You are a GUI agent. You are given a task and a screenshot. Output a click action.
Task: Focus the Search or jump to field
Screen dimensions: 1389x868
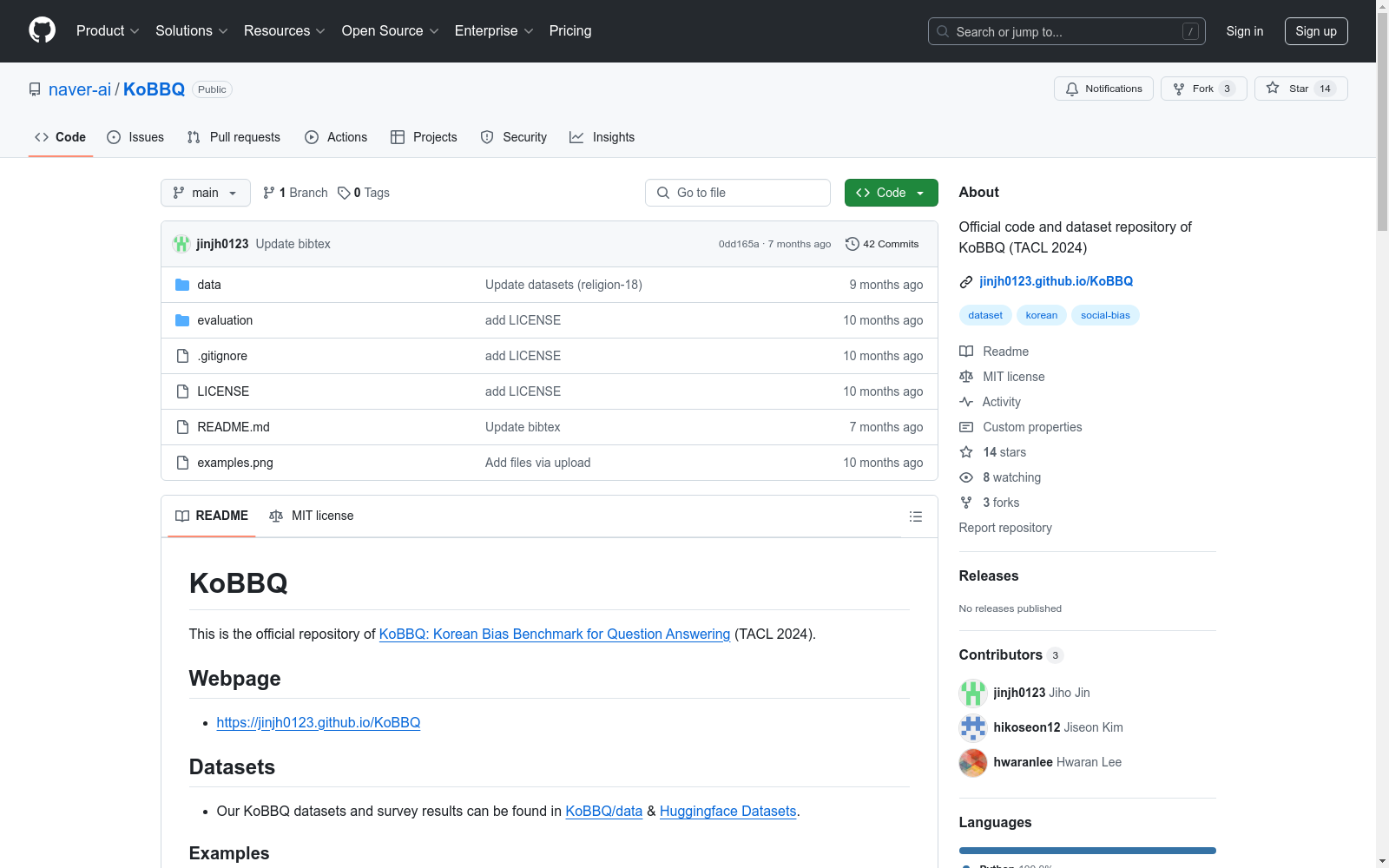click(1066, 31)
